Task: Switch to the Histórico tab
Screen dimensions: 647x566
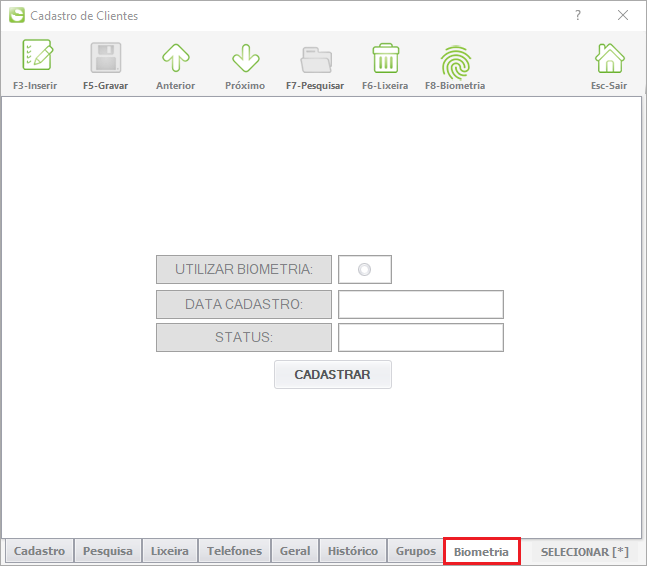Action: 353,551
